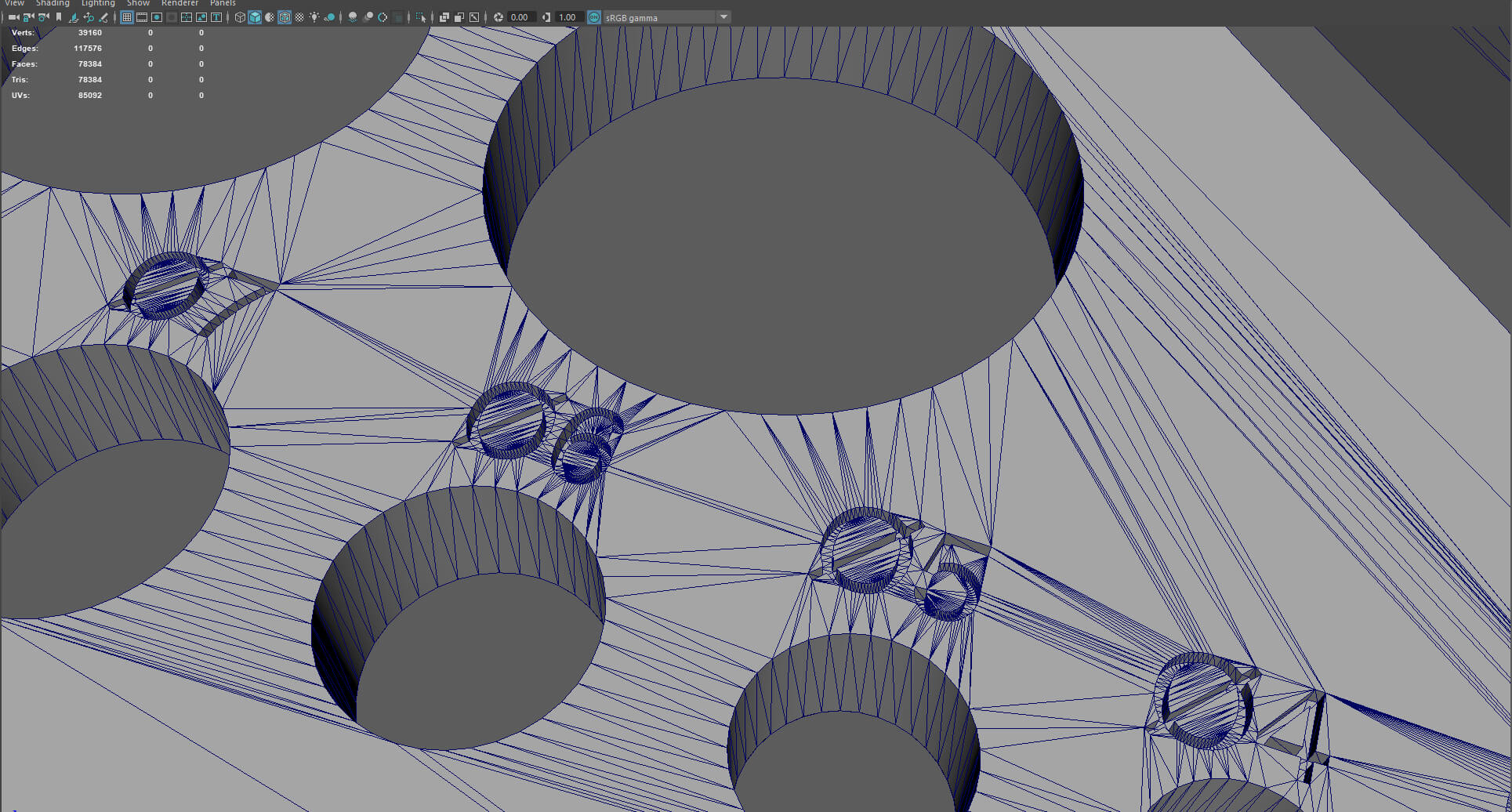Toggle the viewport grid display
The height and width of the screenshot is (812, 1512).
(x=126, y=17)
